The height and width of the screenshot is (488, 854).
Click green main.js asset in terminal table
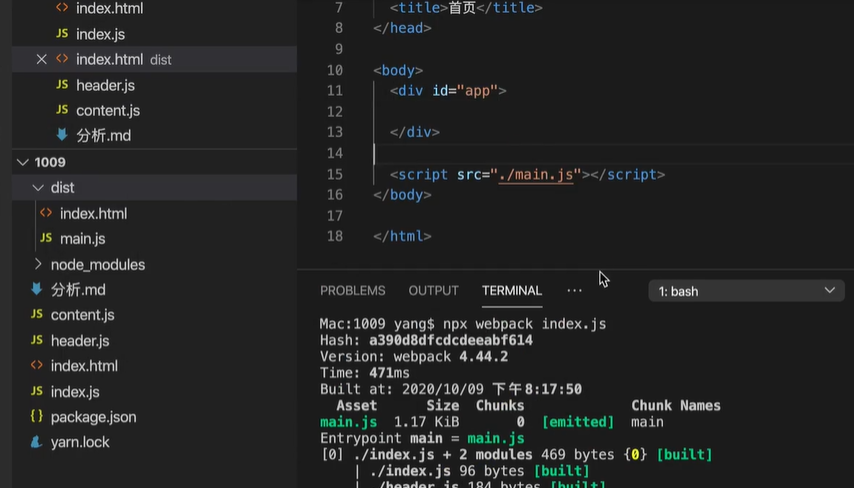pos(349,422)
